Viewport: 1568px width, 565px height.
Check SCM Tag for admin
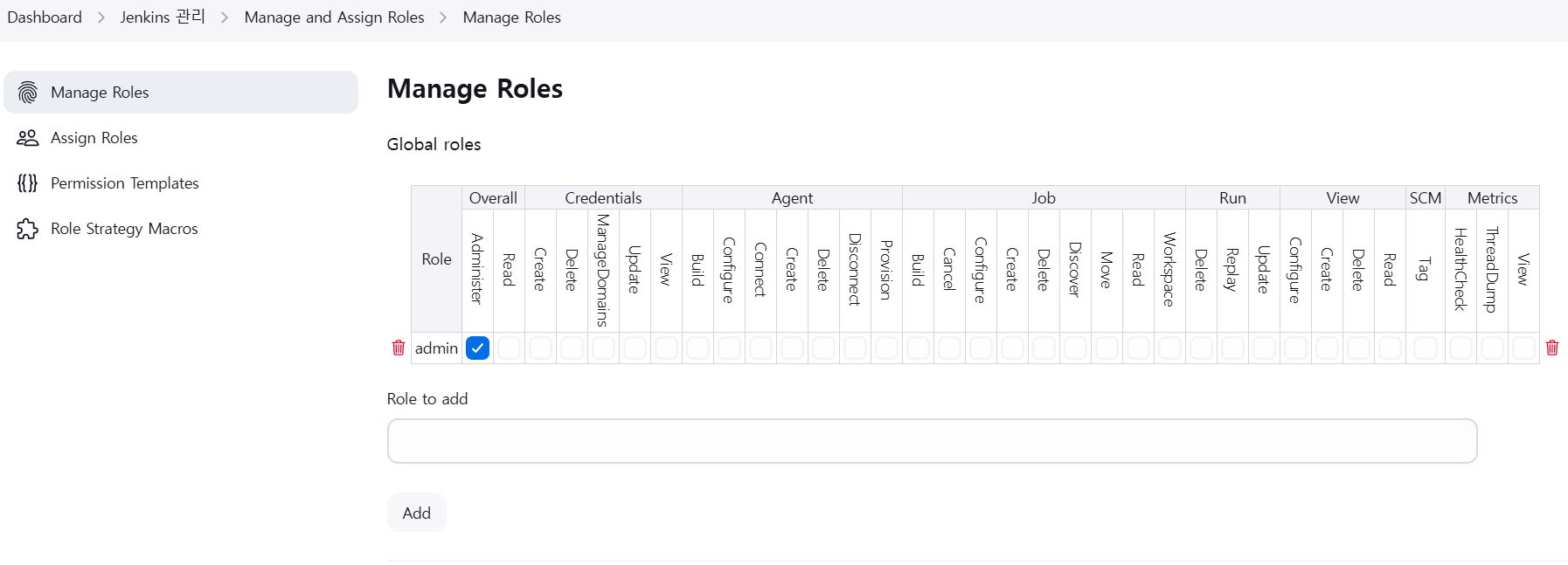(x=1426, y=348)
